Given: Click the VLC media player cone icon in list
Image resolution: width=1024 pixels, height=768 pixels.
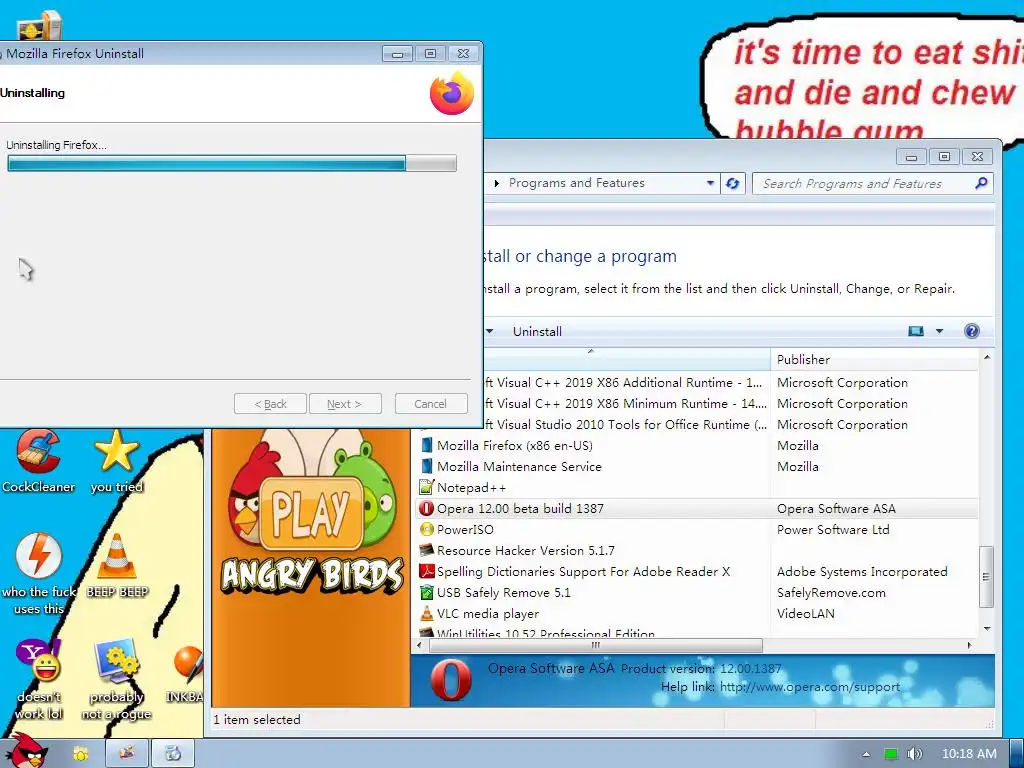Looking at the screenshot, I should (426, 613).
